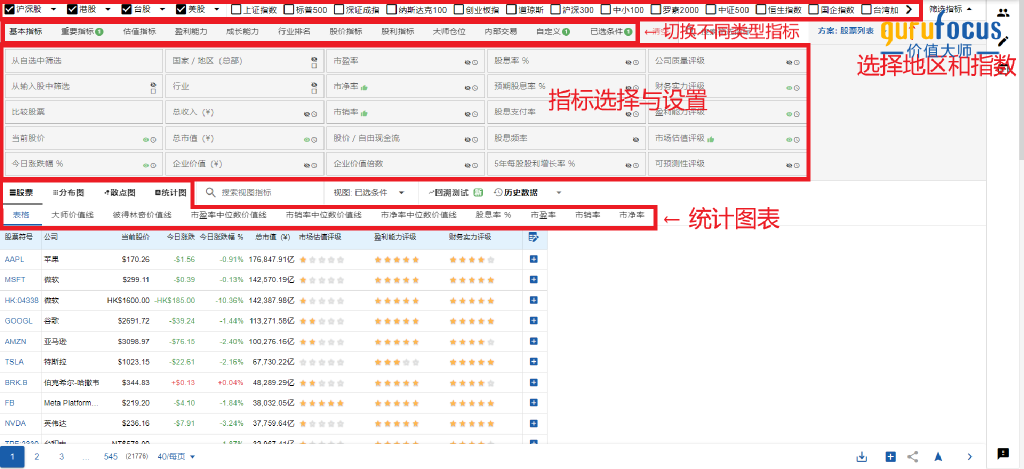Add AAPL row with its plus icon

coord(534,259)
